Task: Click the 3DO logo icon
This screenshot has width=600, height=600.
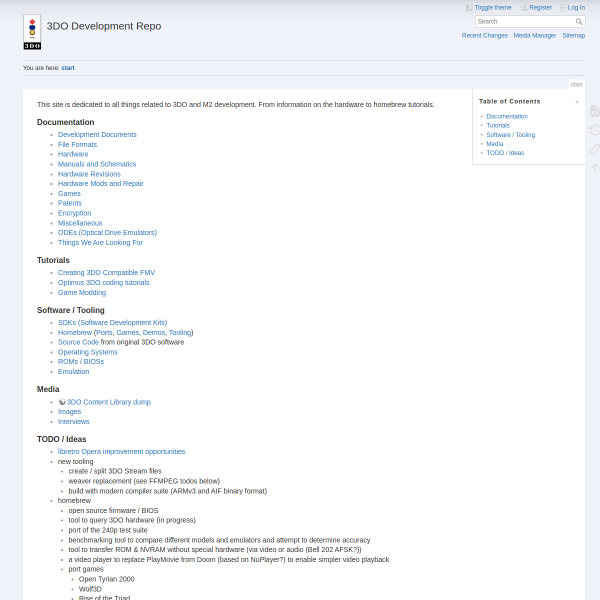Action: [x=32, y=33]
